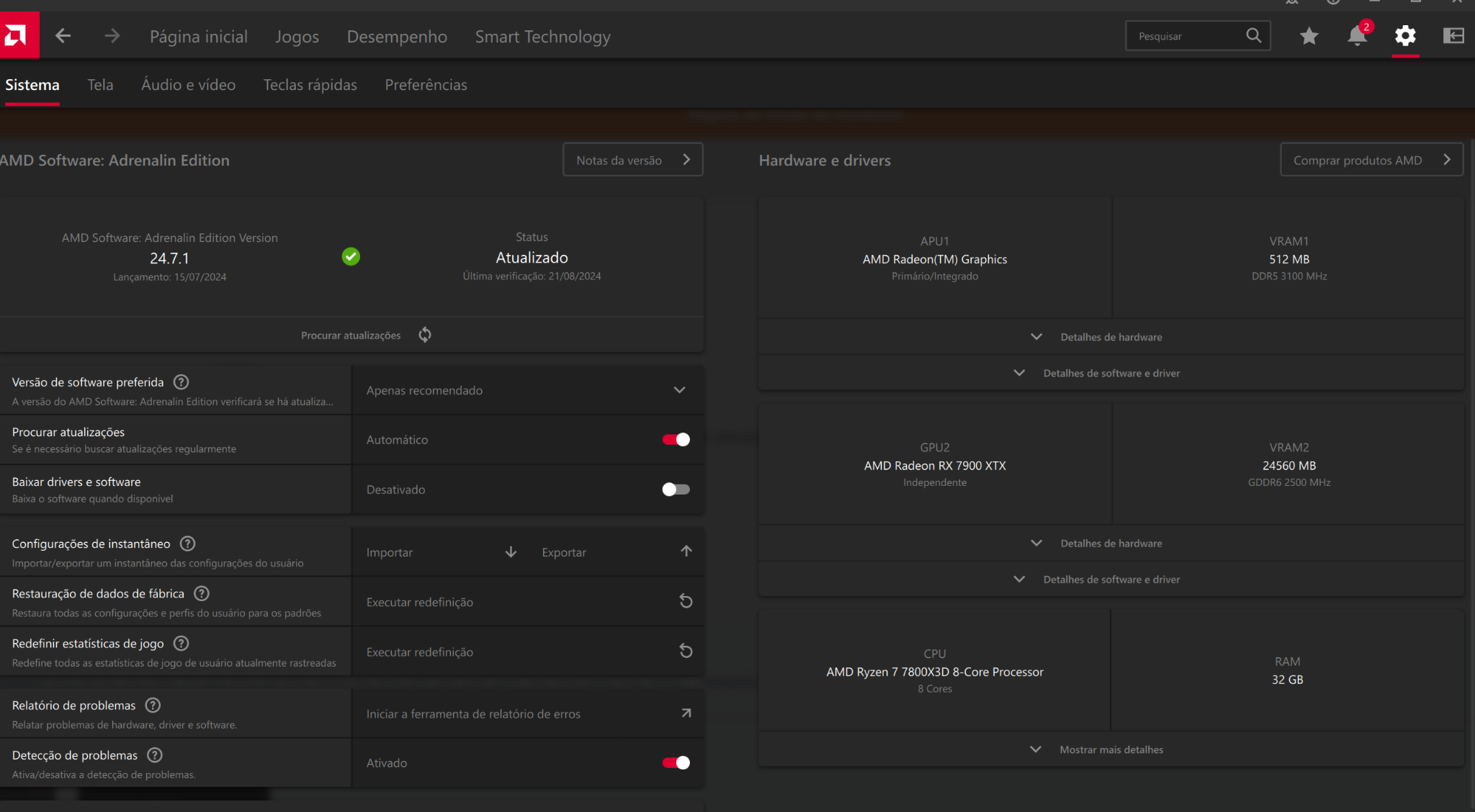The width and height of the screenshot is (1475, 812).
Task: Click help icon for Restauração de dados de fábrica
Action: [x=202, y=593]
